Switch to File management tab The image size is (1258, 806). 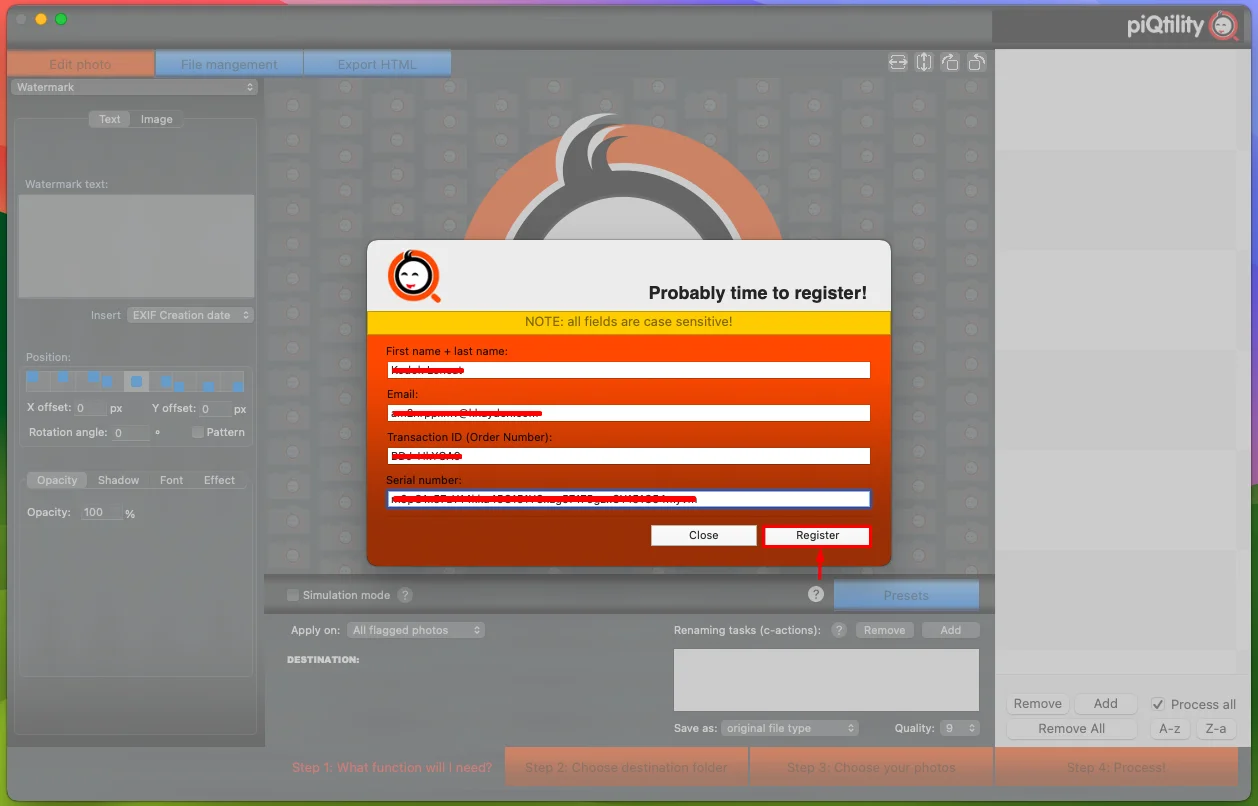(x=229, y=64)
